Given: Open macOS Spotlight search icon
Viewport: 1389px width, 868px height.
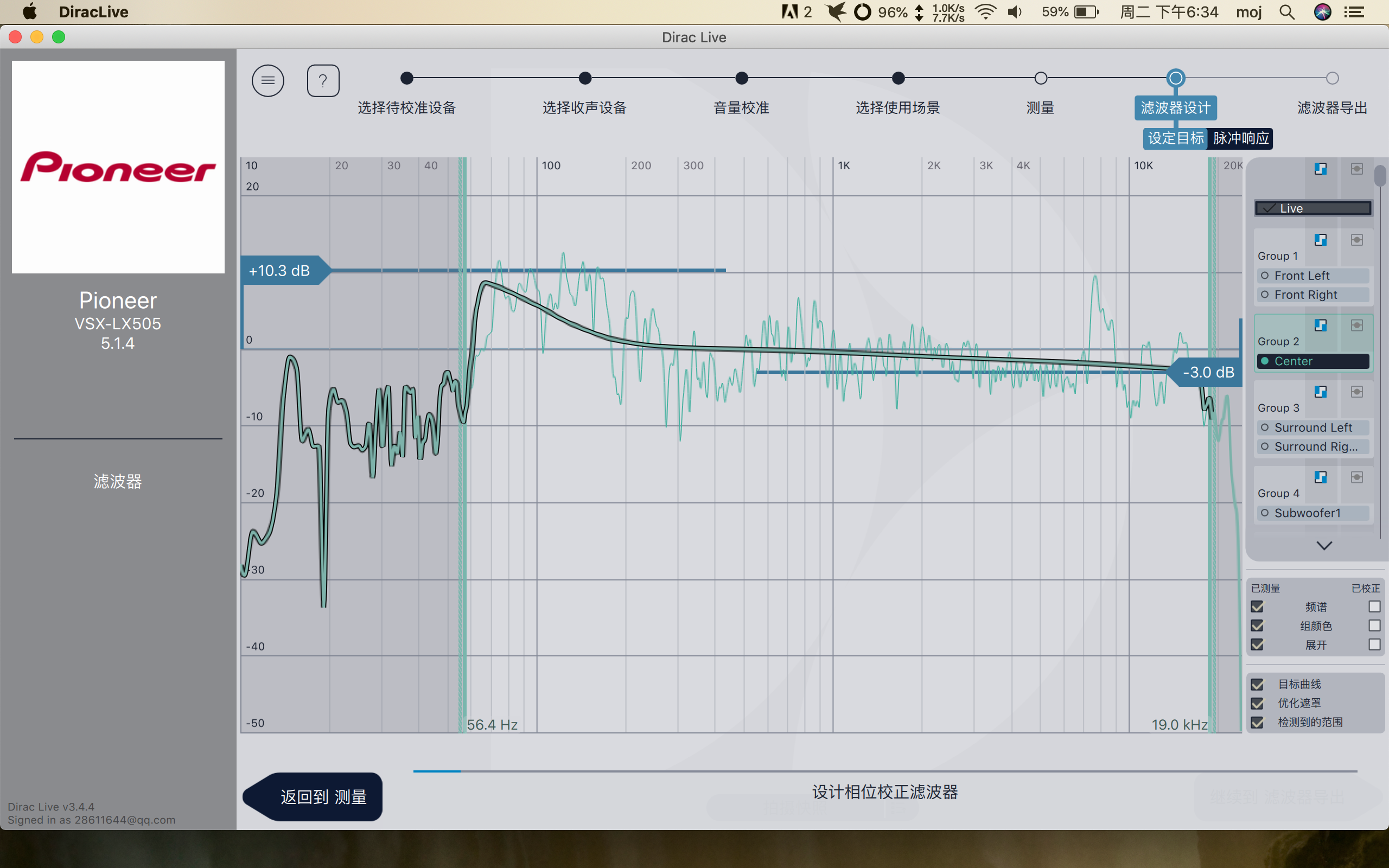Looking at the screenshot, I should 1287,12.
